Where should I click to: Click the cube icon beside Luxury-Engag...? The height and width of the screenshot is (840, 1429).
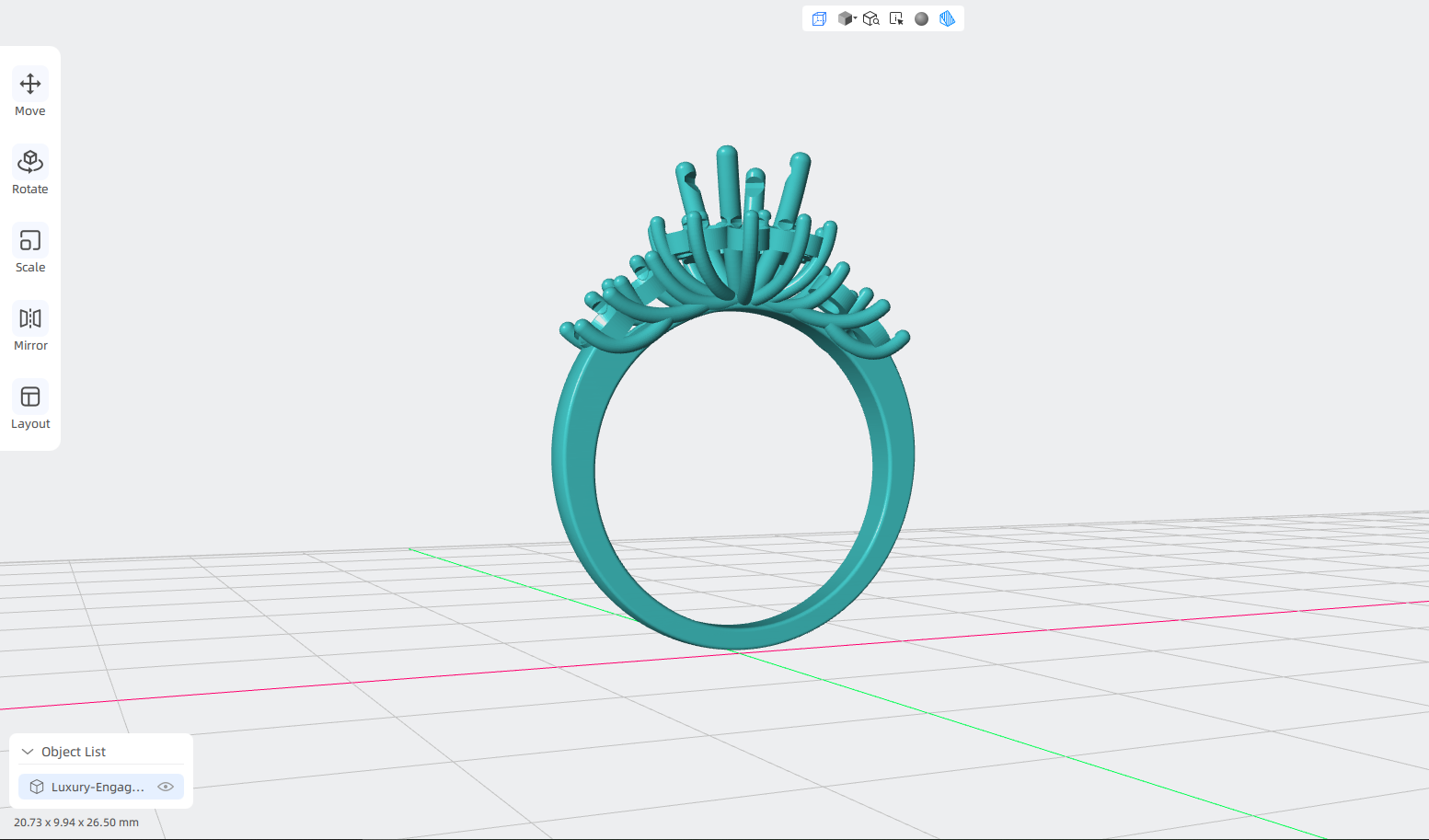[37, 787]
